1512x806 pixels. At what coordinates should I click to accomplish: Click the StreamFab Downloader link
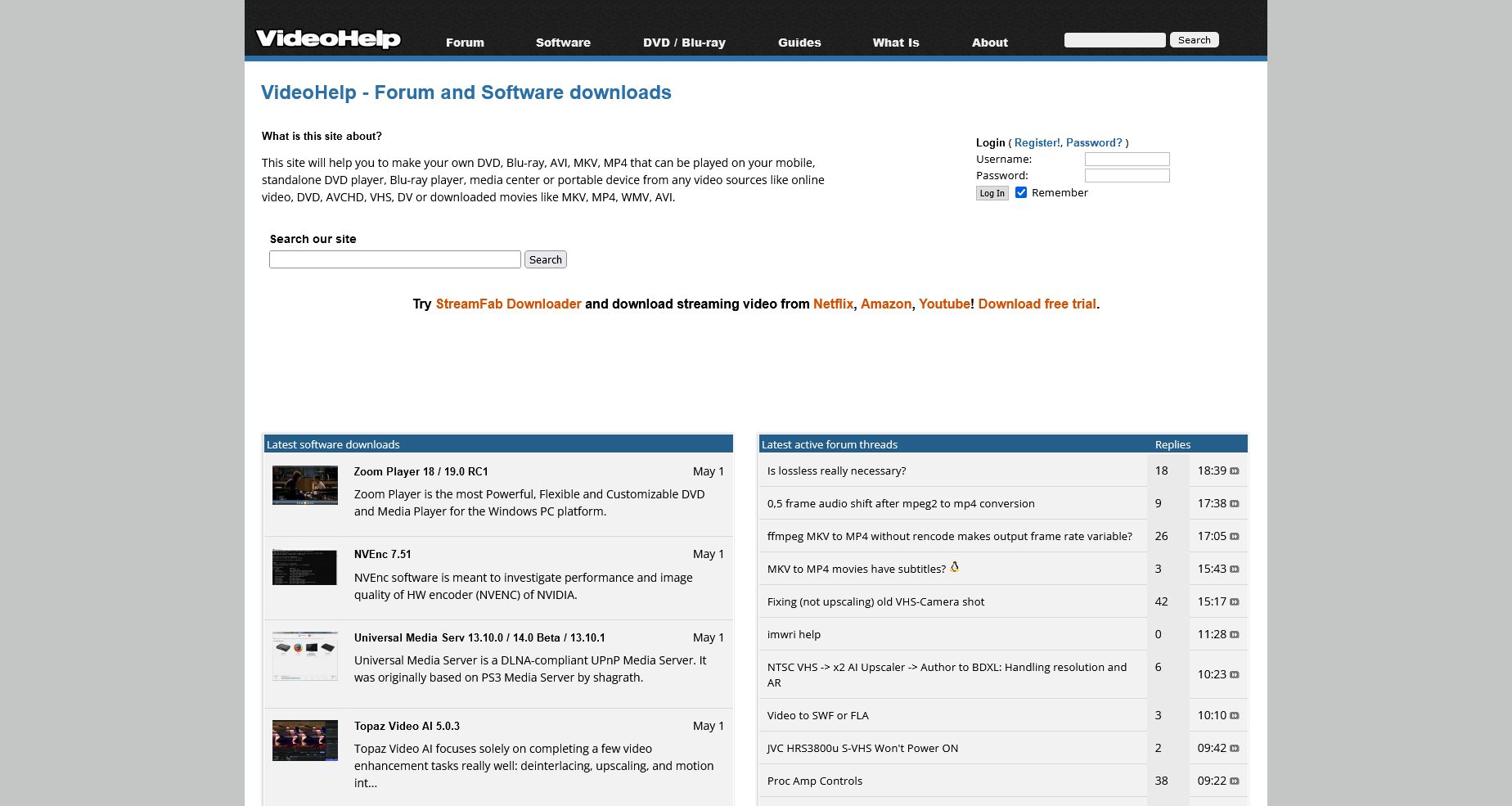click(x=508, y=304)
